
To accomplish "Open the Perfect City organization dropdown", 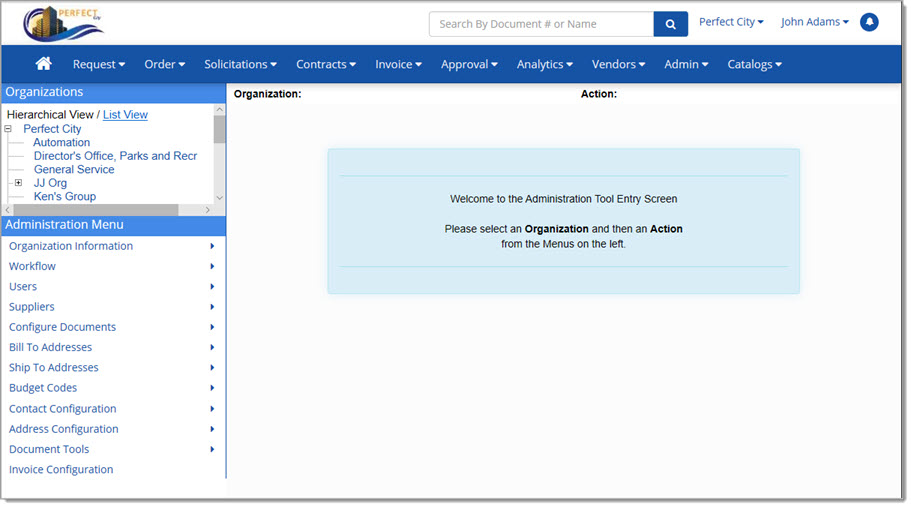I will 731,22.
